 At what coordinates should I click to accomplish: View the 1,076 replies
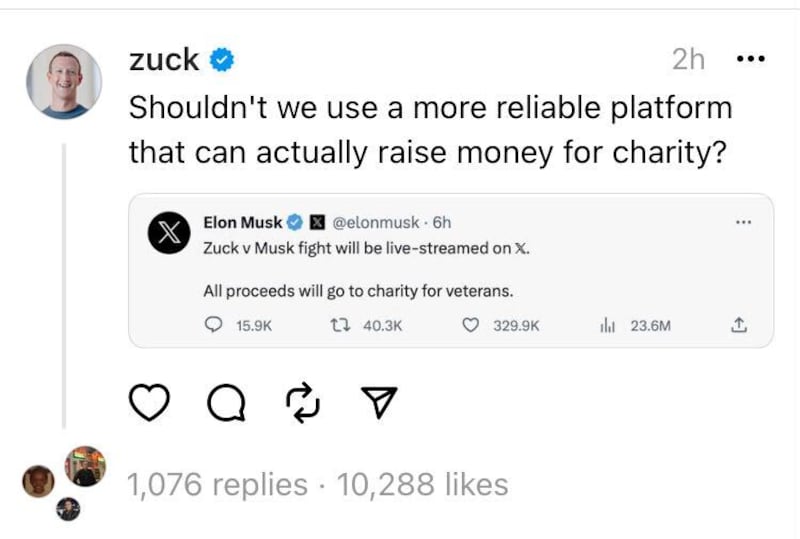[218, 485]
